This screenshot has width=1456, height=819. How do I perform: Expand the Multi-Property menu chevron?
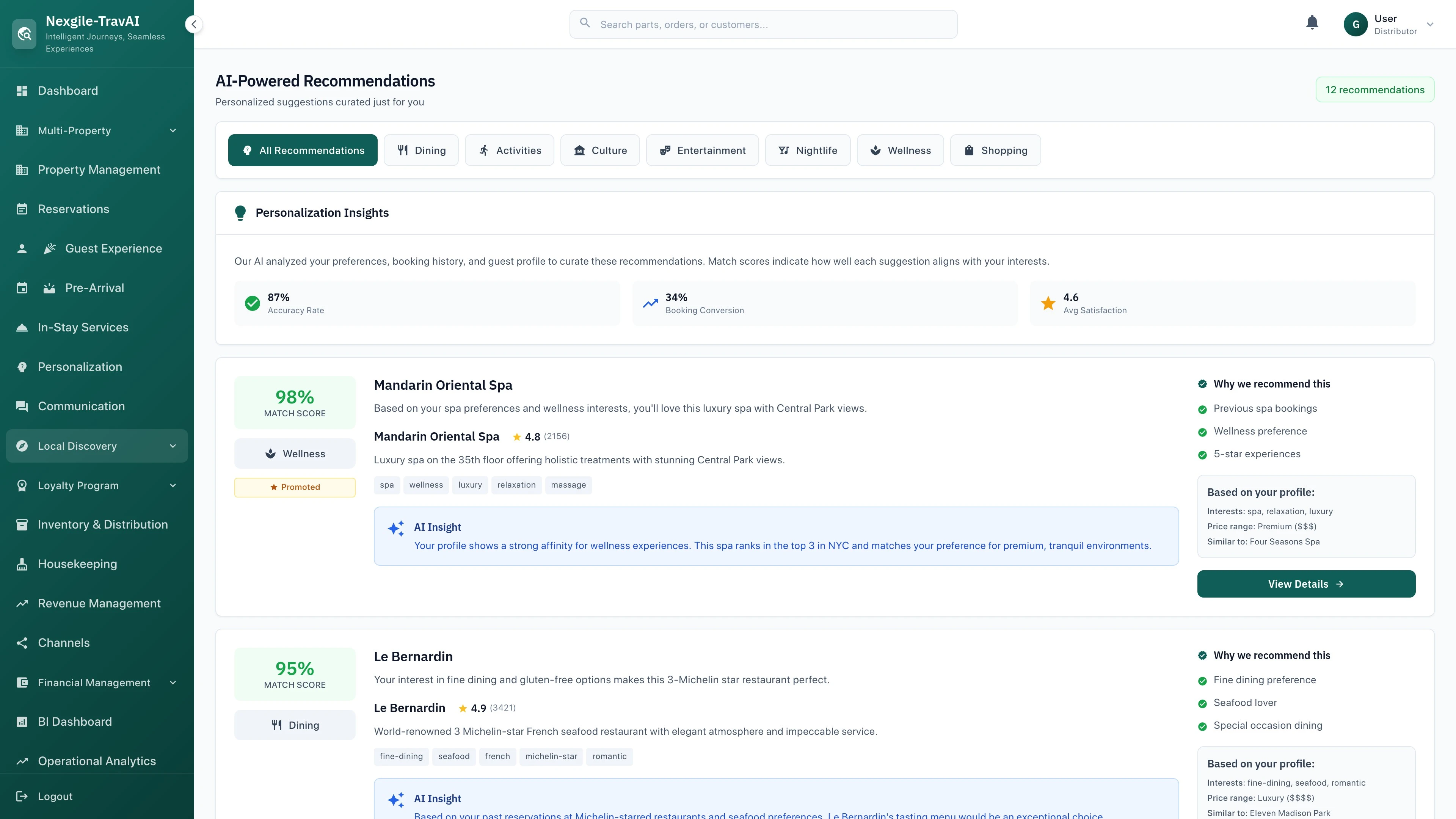click(x=173, y=130)
